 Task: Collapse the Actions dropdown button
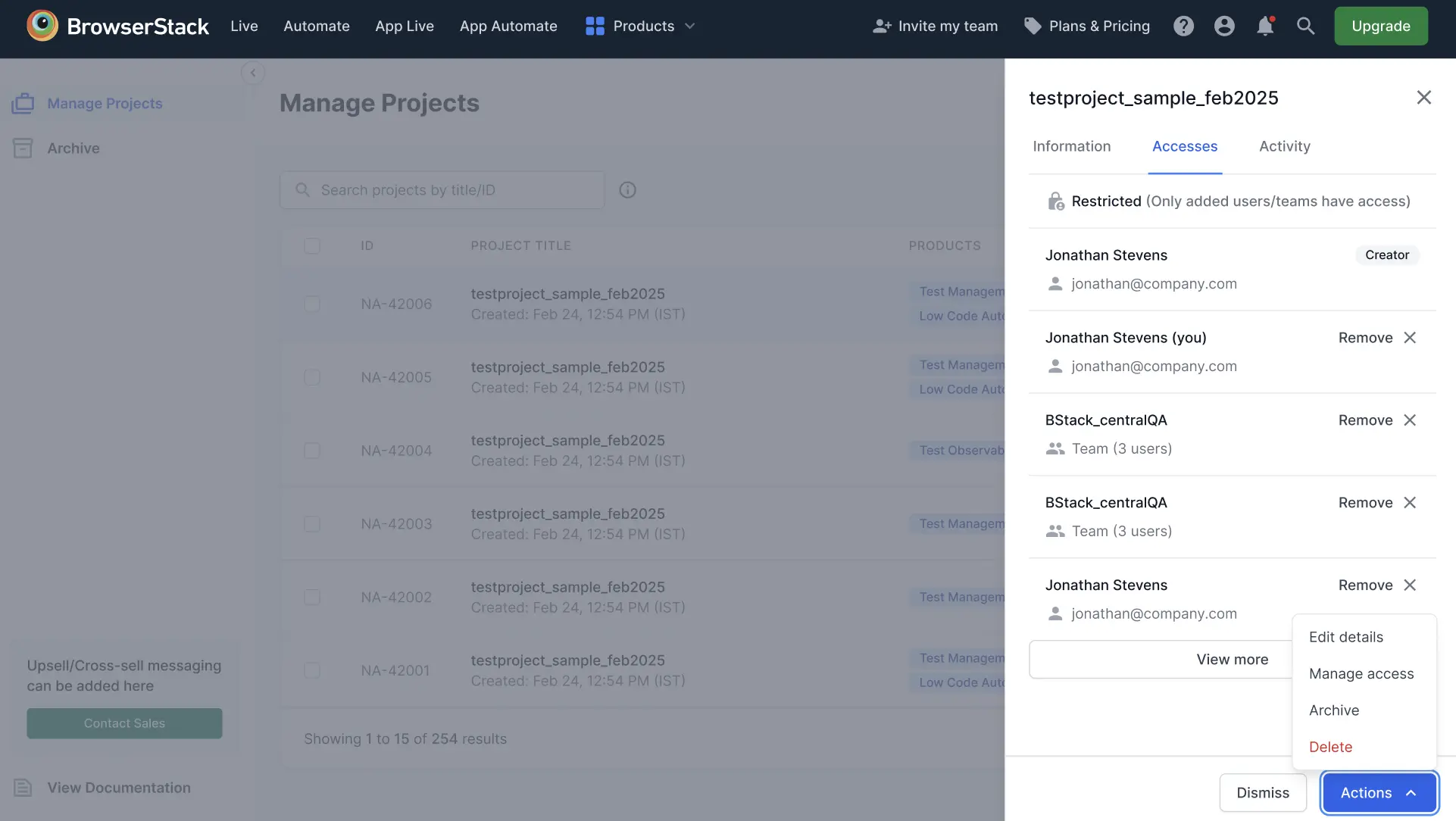point(1379,792)
